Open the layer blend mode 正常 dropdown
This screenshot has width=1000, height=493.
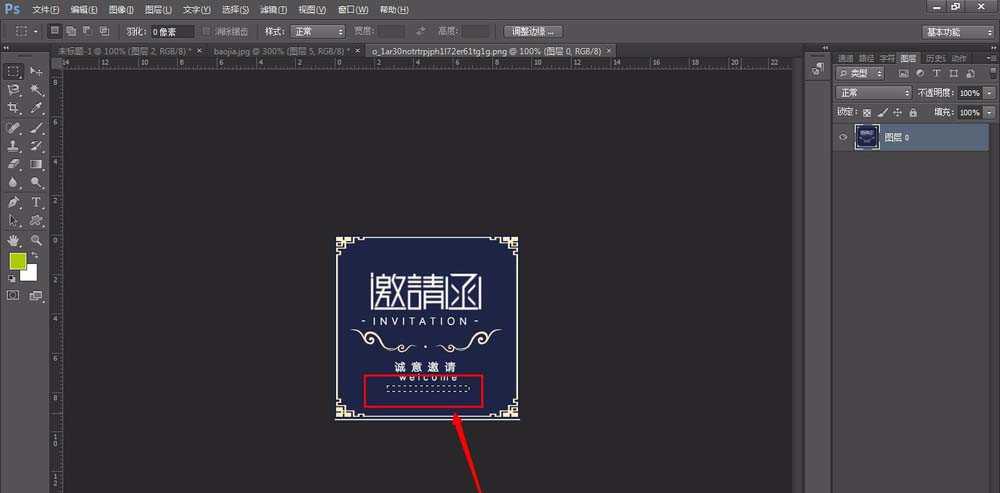pos(875,93)
